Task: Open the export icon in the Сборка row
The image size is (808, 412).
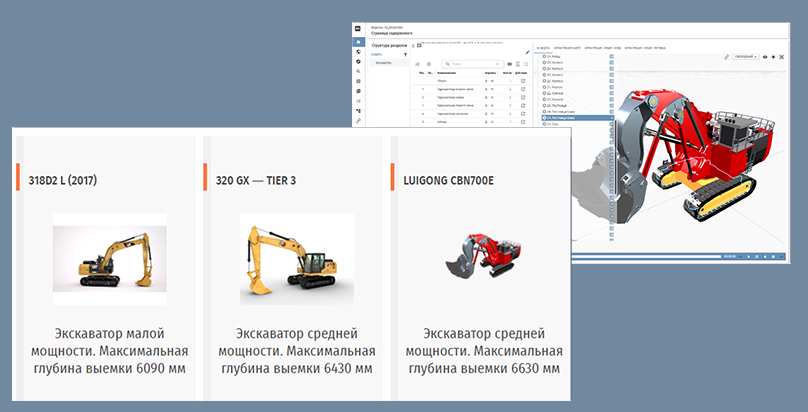Action: pyautogui.click(x=523, y=81)
